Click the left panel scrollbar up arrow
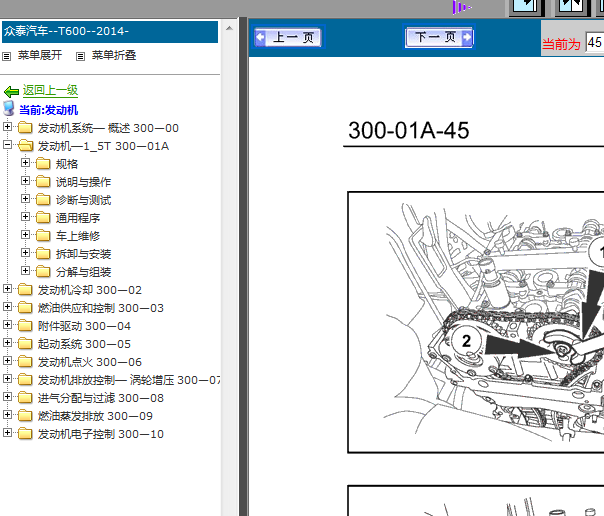The width and height of the screenshot is (604, 516). [229, 28]
